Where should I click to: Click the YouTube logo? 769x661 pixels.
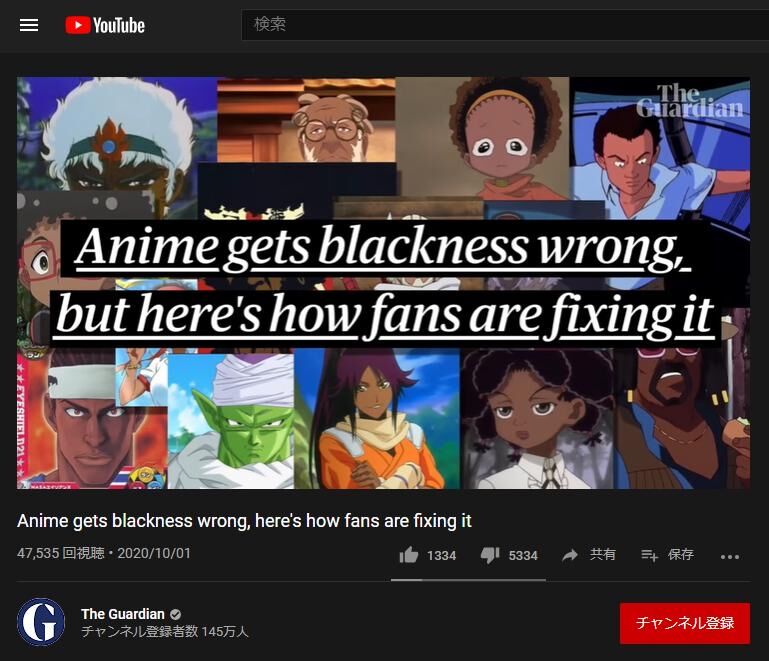105,25
